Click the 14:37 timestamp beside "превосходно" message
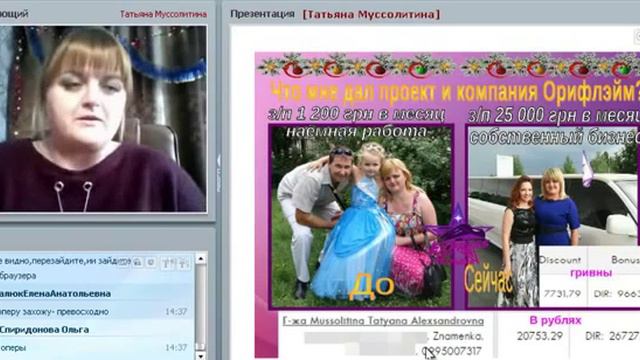The width and height of the screenshot is (640, 360). click(x=176, y=312)
